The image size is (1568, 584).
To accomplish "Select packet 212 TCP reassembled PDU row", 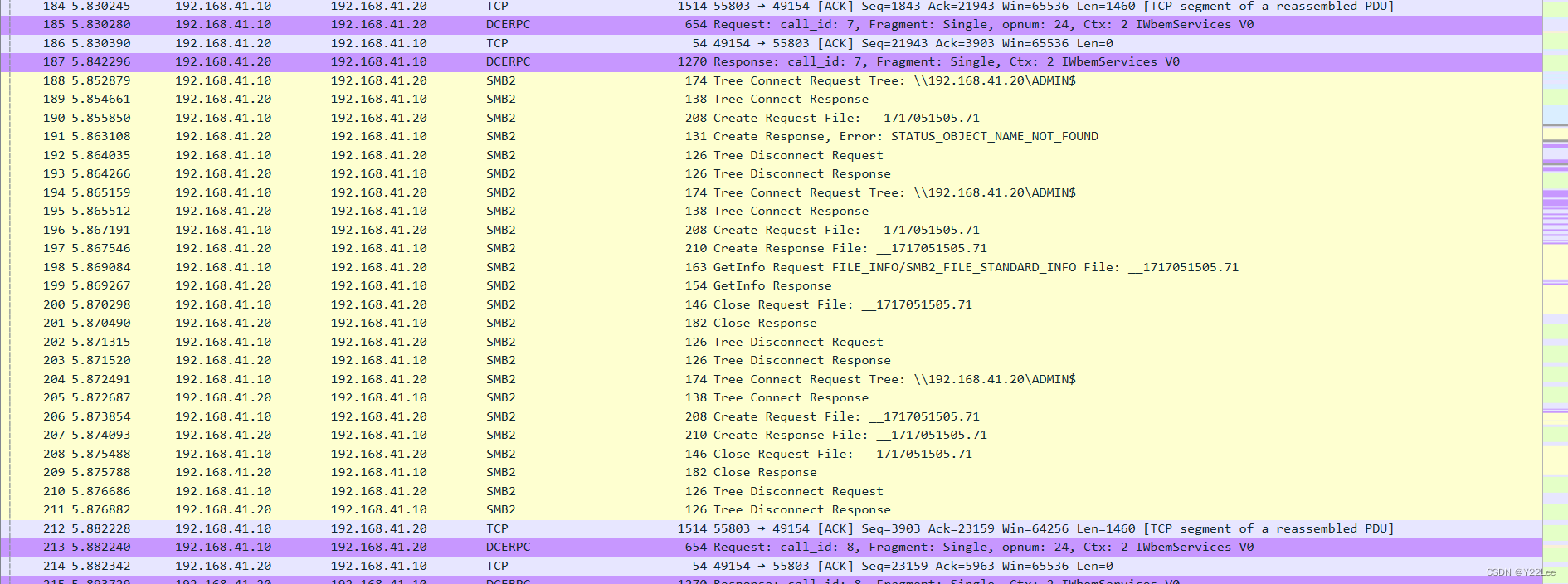I will tap(772, 528).
